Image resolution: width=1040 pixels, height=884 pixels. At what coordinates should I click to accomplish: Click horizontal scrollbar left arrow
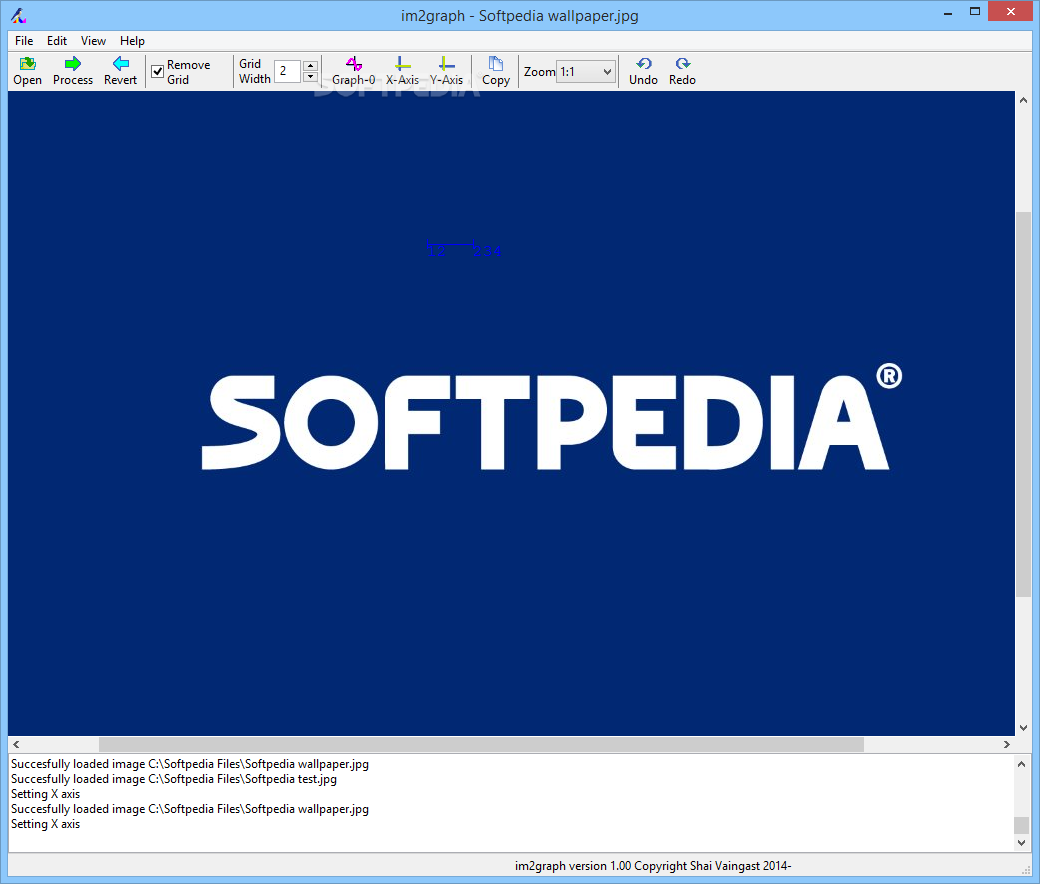(x=16, y=744)
